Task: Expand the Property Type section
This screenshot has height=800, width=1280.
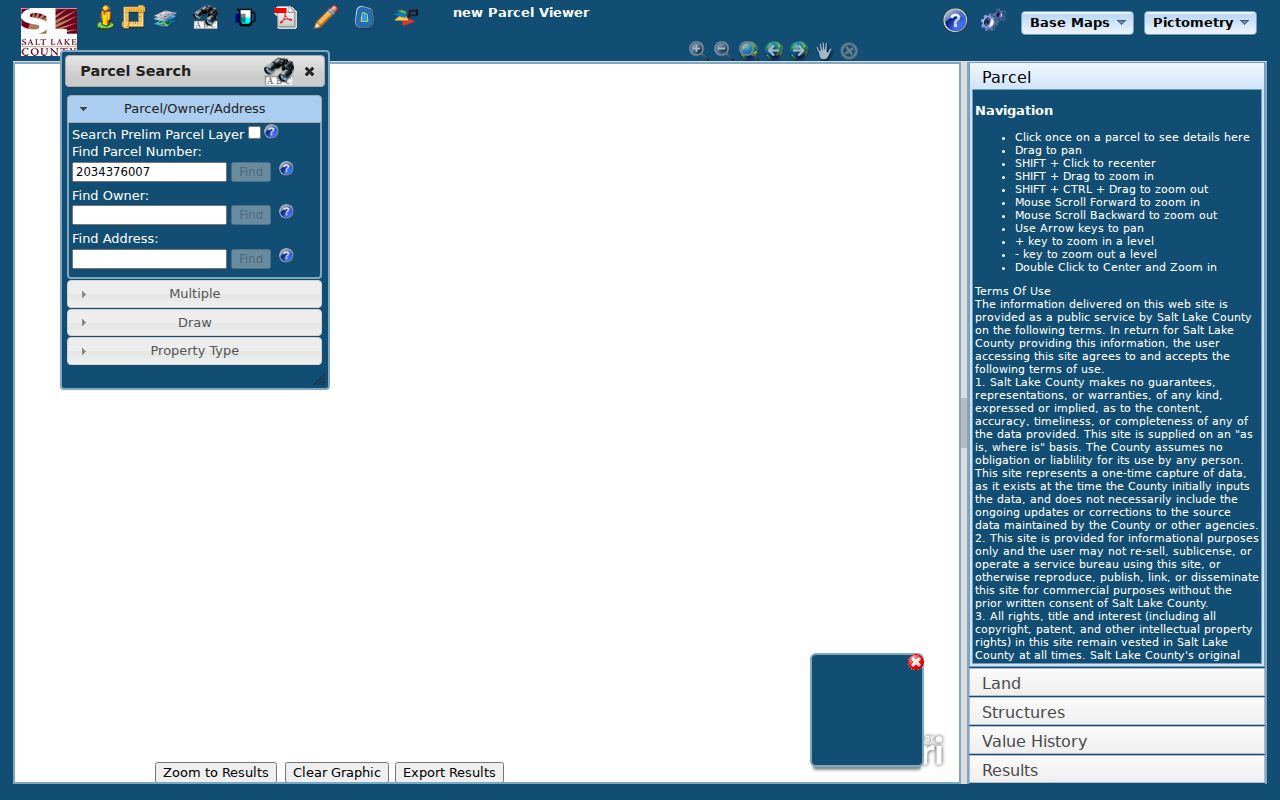Action: coord(194,351)
